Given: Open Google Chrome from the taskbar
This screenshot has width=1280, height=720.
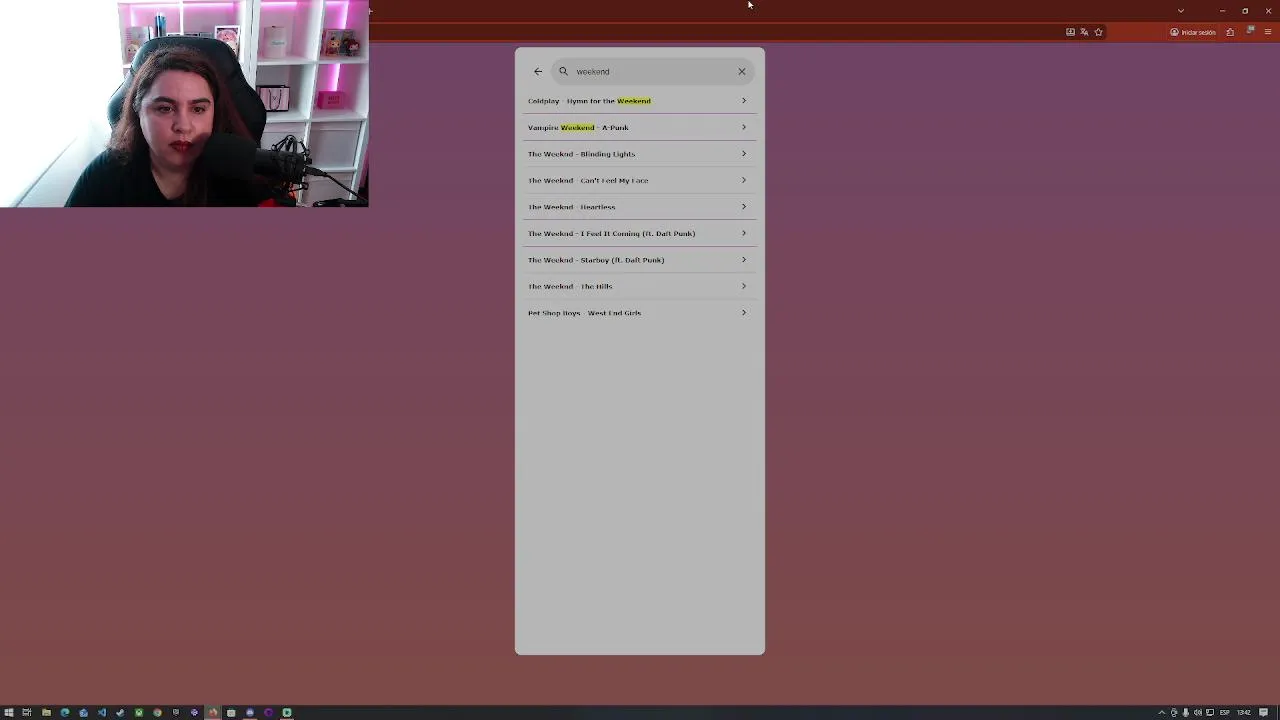Looking at the screenshot, I should 157,713.
